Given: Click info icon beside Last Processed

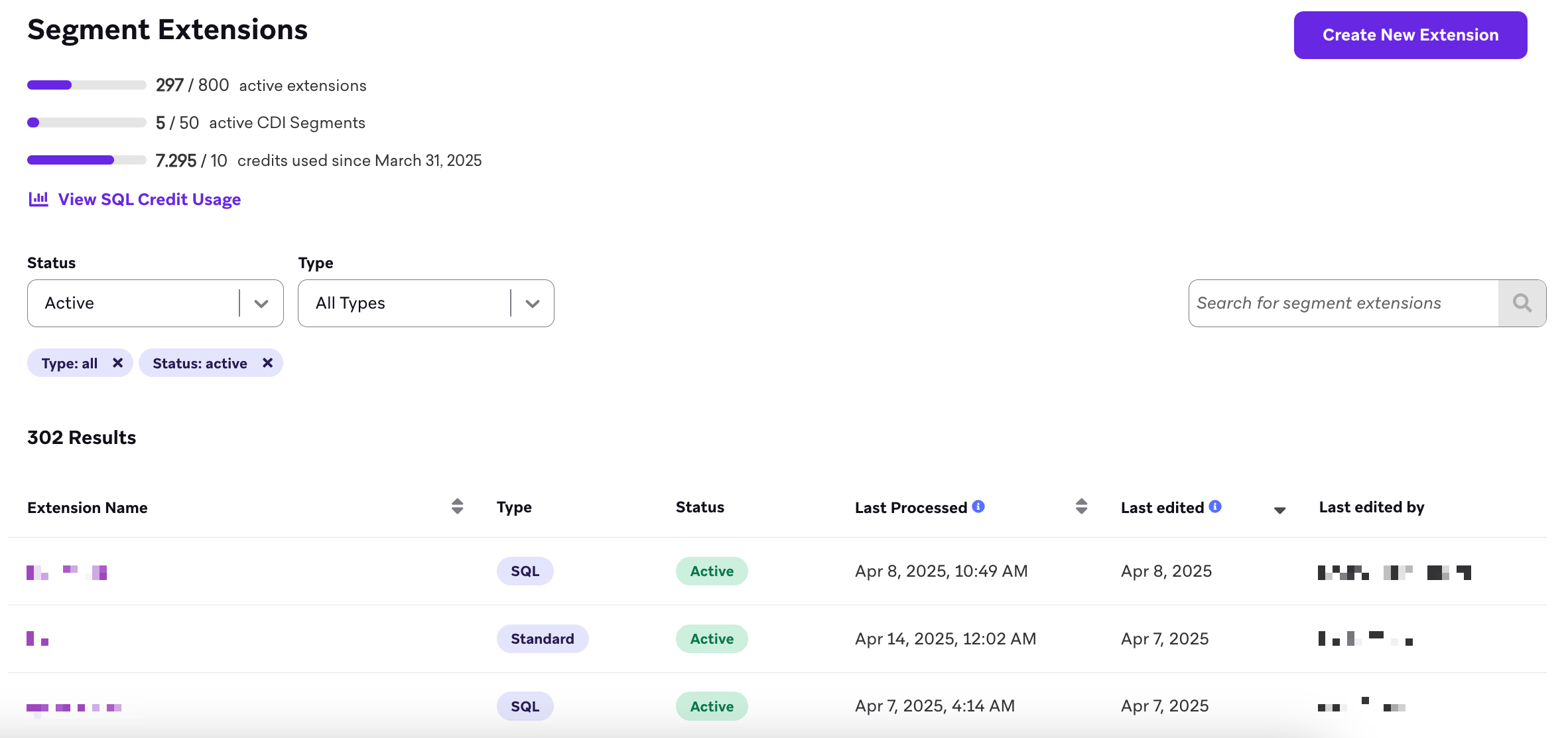Looking at the screenshot, I should pyautogui.click(x=978, y=506).
